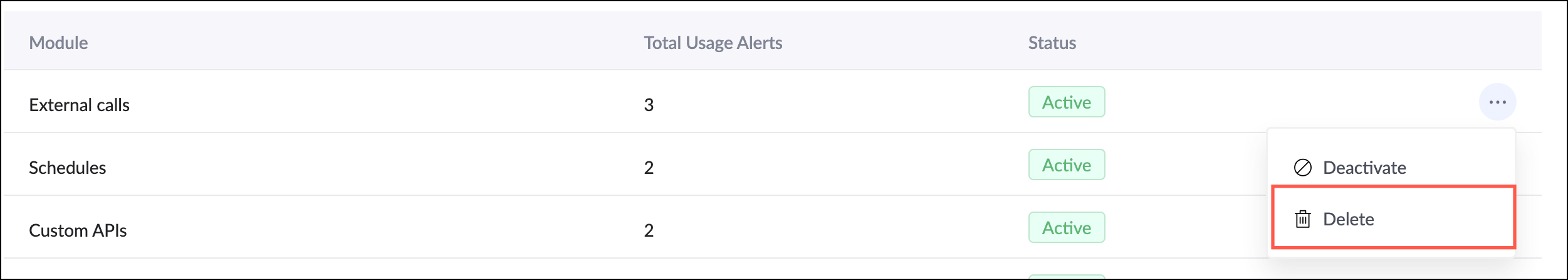Click the Active badge for External calls
This screenshot has width=1568, height=280.
(1066, 102)
